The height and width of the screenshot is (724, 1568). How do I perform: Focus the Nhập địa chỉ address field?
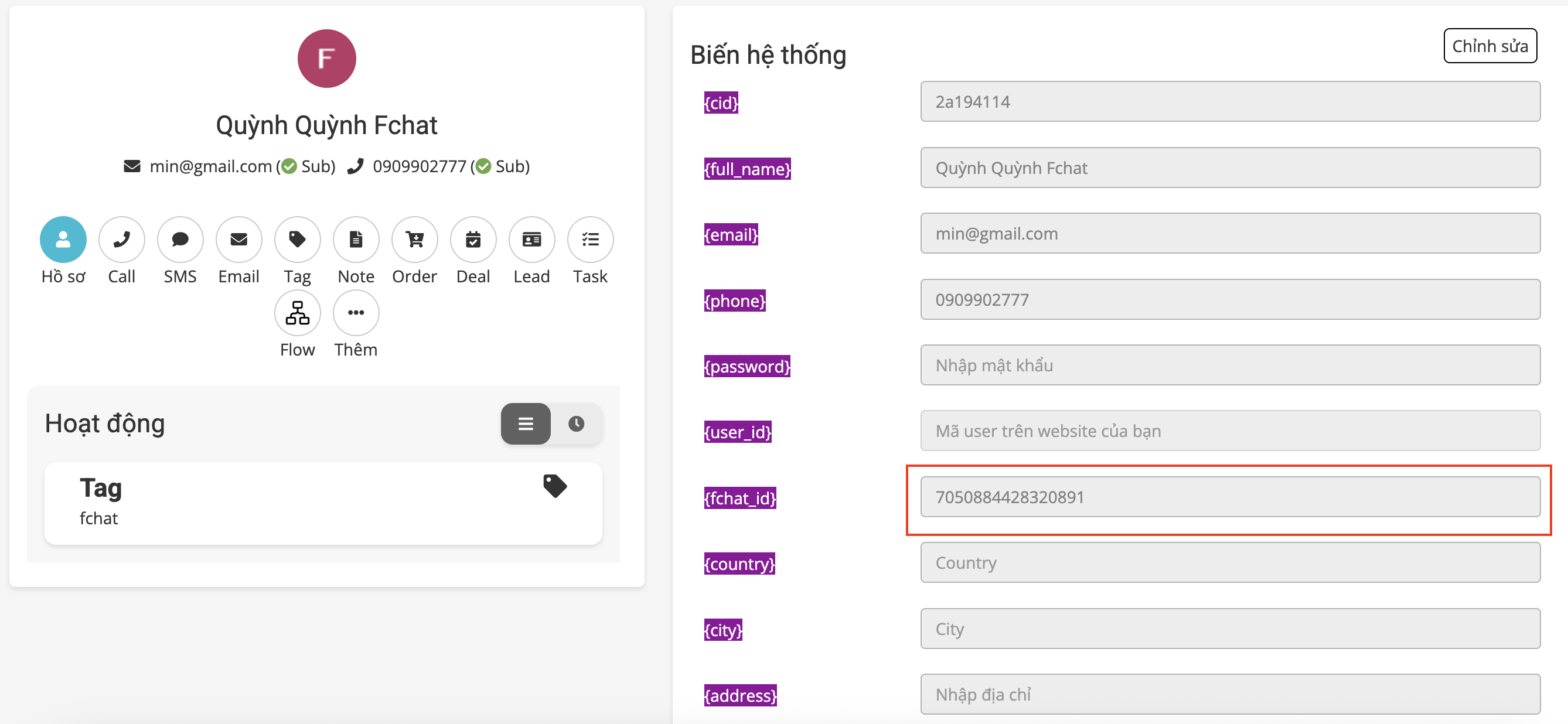click(x=1230, y=694)
